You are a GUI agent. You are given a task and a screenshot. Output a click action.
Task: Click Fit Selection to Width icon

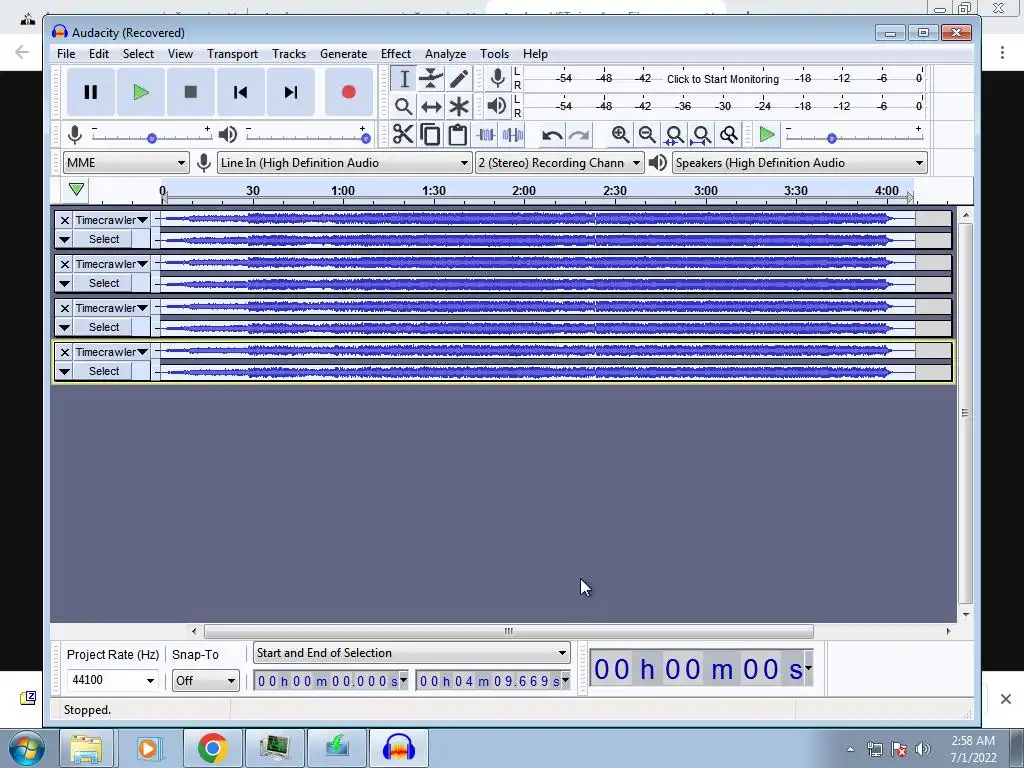pos(674,135)
